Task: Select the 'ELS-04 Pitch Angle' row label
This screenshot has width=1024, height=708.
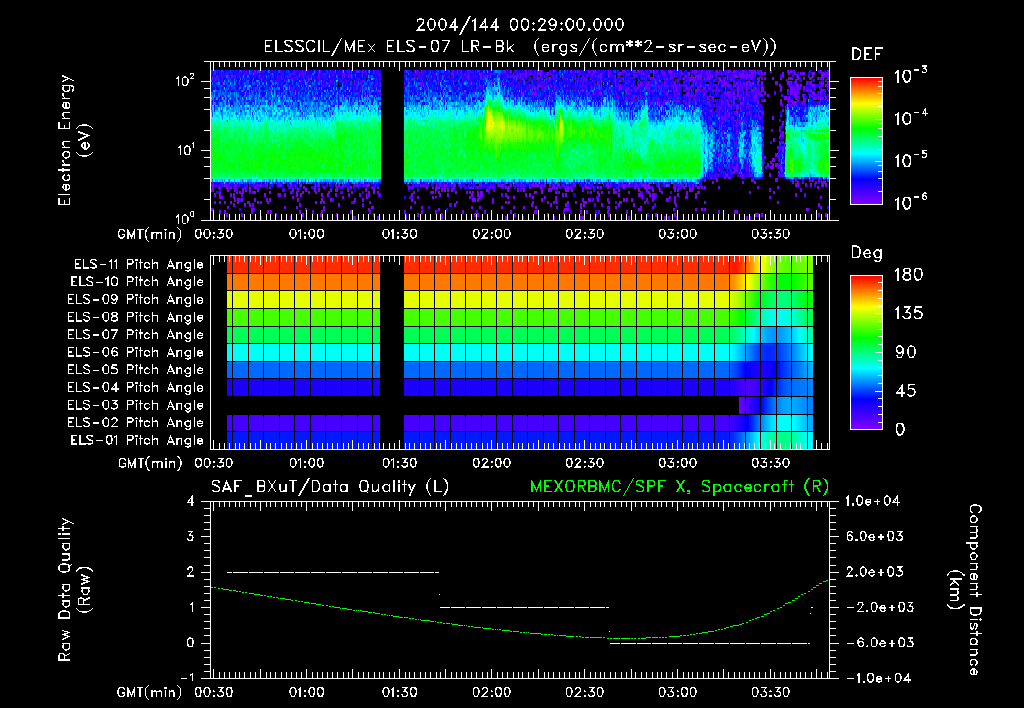Action: 136,387
